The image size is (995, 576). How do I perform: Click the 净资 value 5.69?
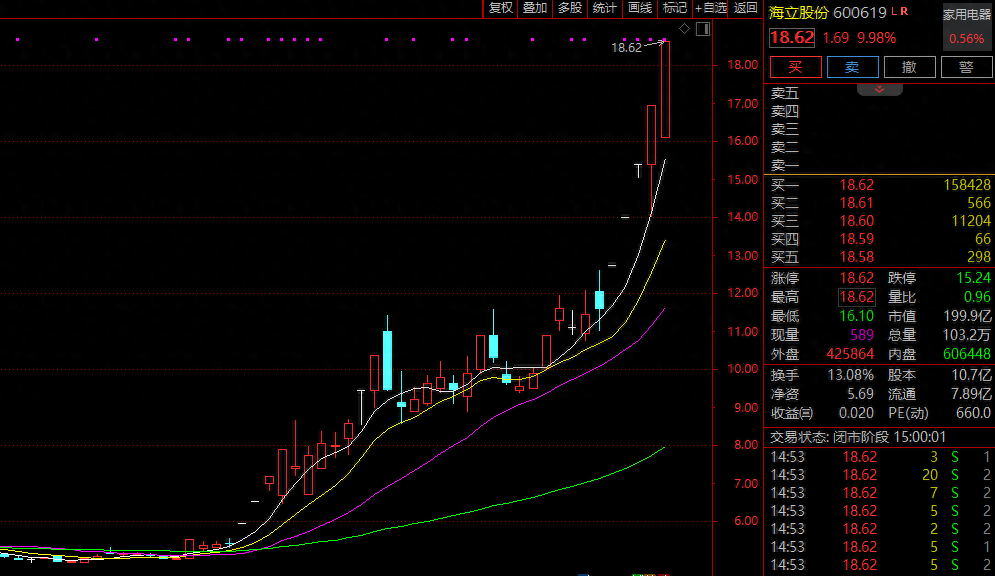point(860,395)
